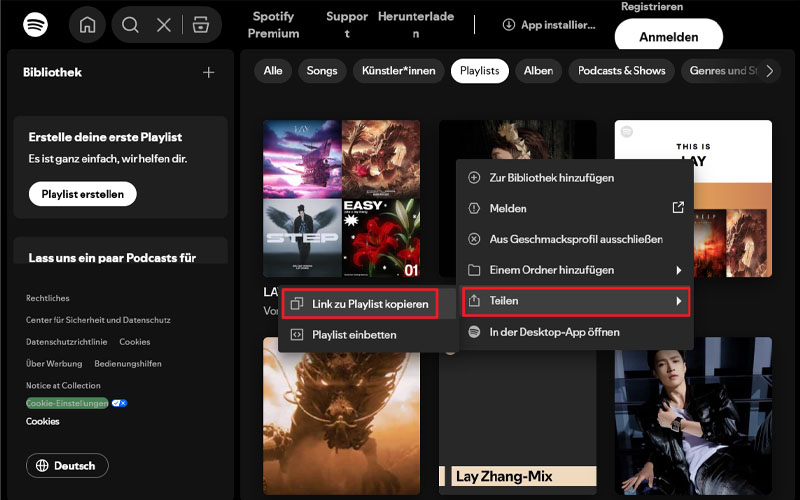The height and width of the screenshot is (500, 800).
Task: Open the Support link
Action: (x=347, y=24)
